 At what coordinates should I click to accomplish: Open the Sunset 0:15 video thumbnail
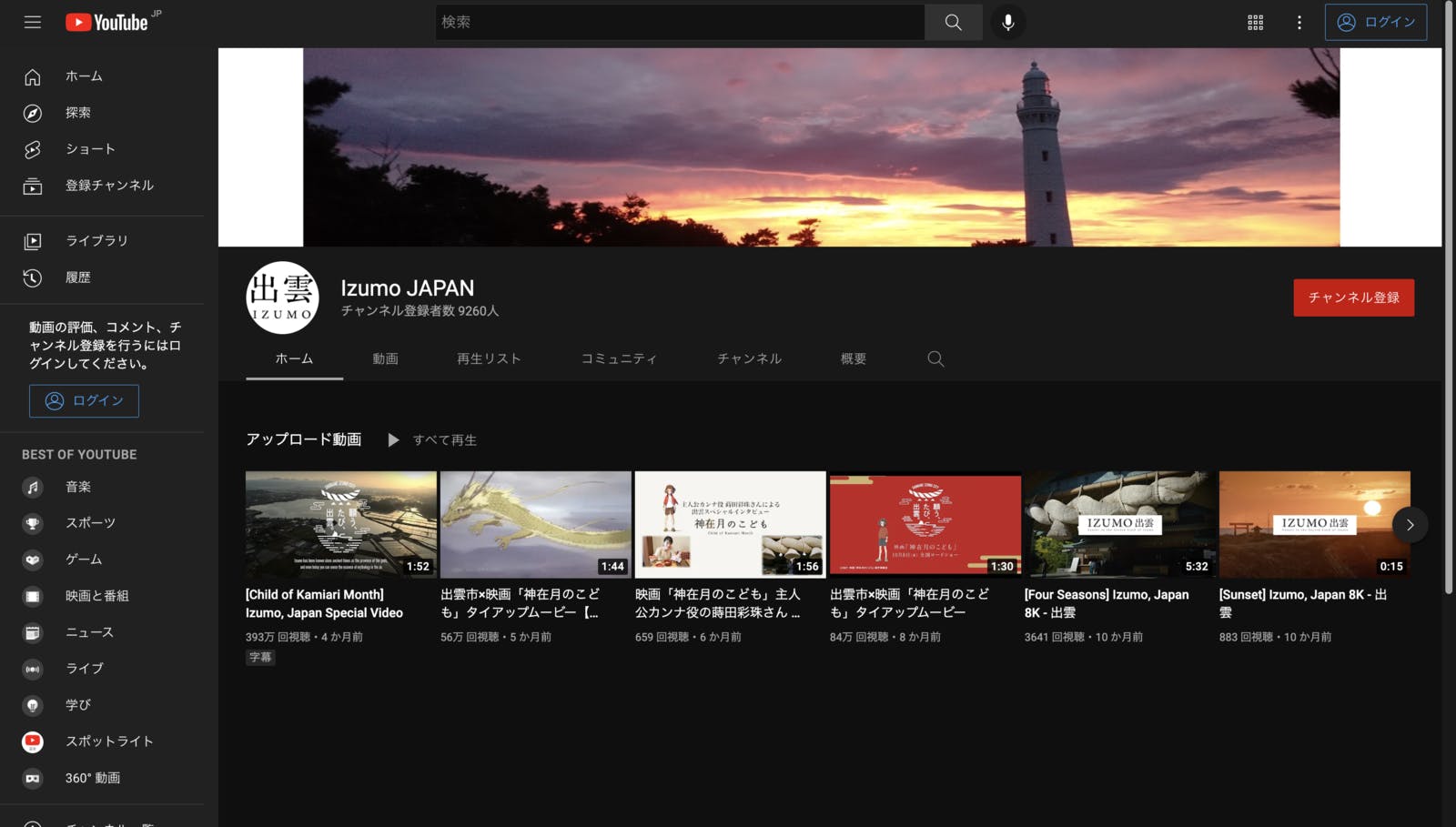click(x=1315, y=524)
